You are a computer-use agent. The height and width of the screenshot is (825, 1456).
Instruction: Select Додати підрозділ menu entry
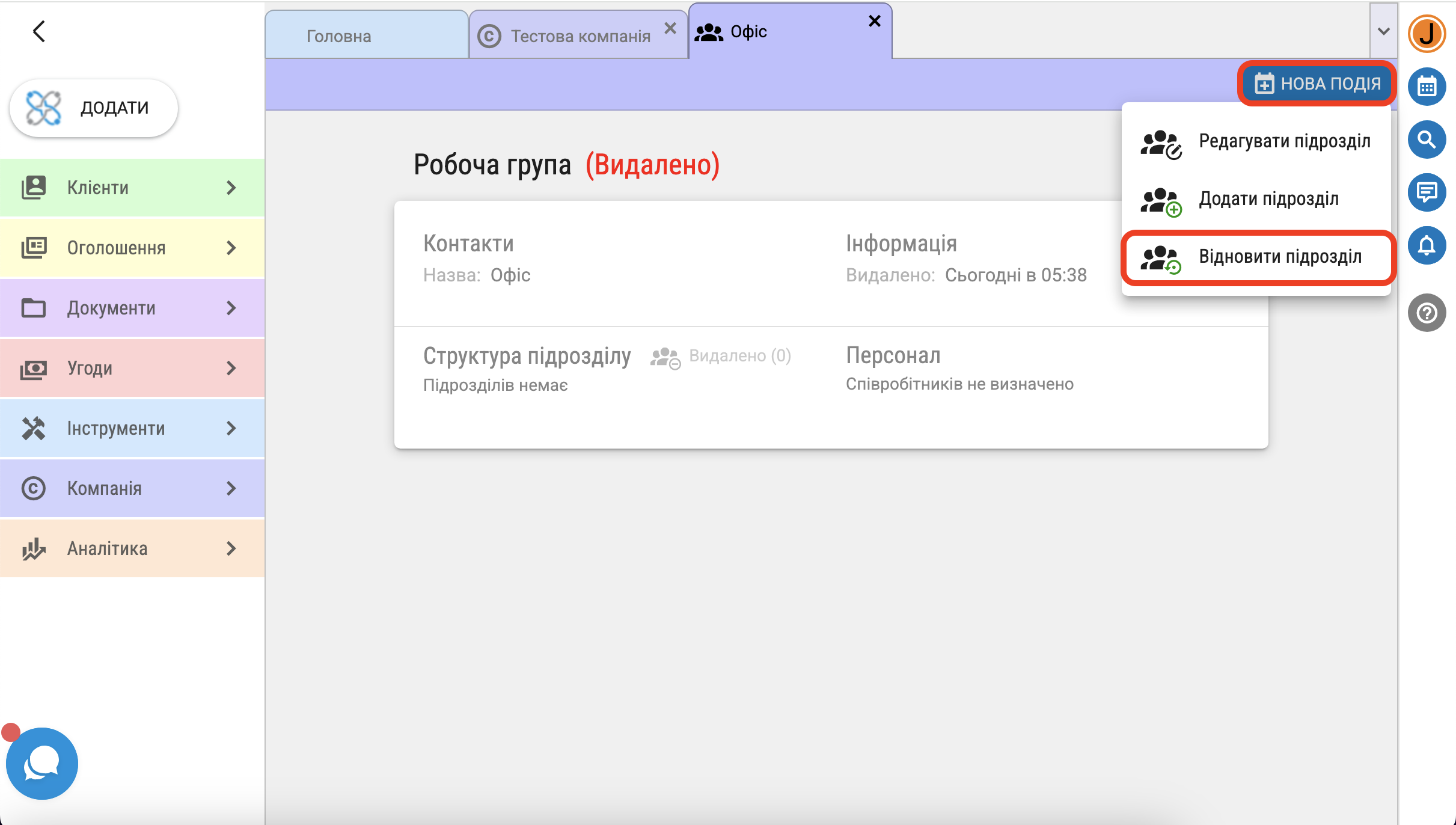(x=1258, y=199)
